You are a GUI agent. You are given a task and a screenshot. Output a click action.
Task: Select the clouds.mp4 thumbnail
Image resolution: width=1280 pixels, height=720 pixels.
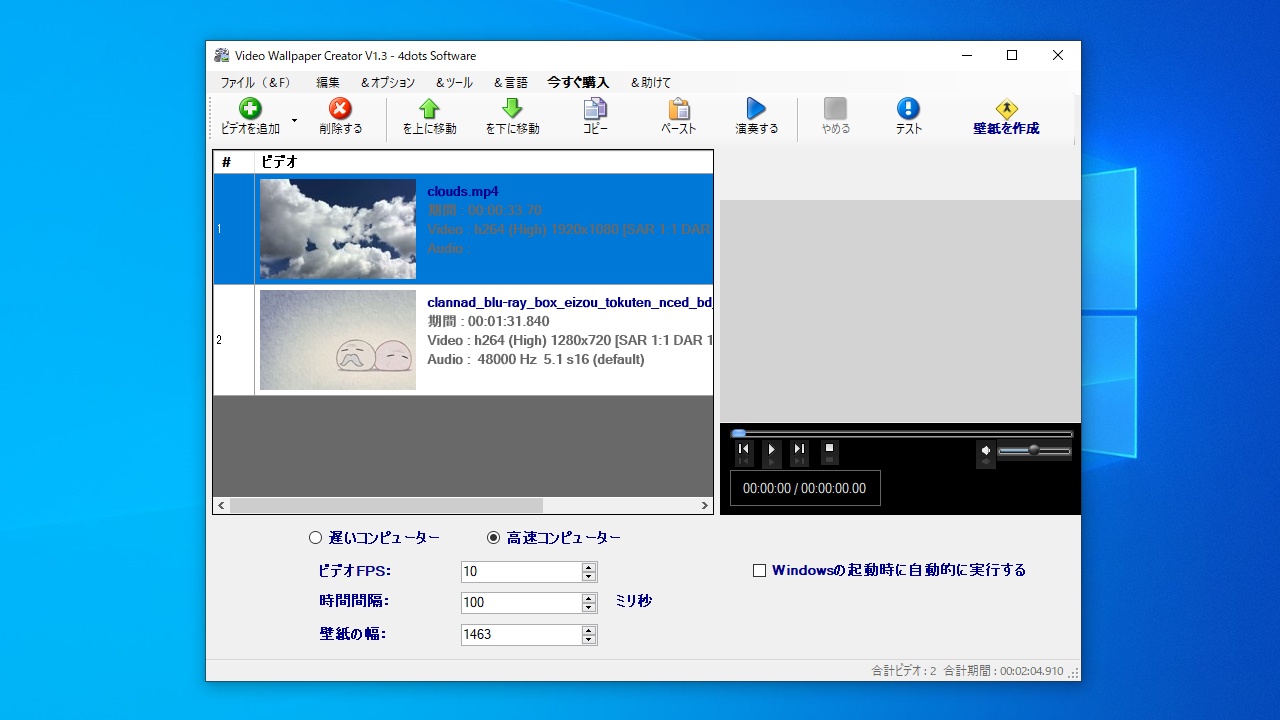coord(338,229)
